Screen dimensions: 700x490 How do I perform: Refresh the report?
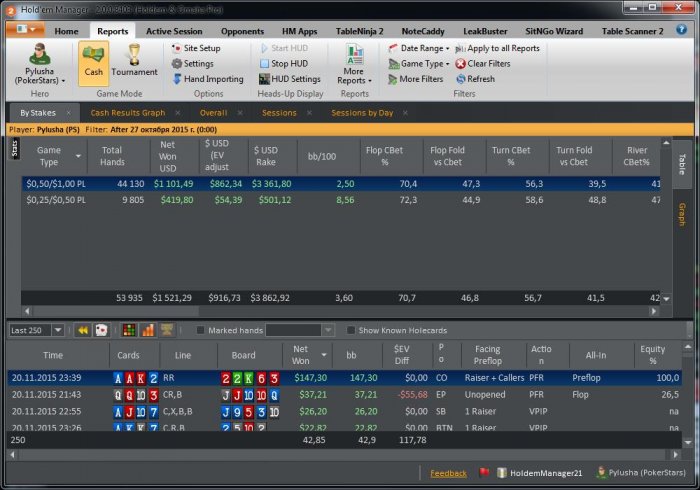(475, 79)
